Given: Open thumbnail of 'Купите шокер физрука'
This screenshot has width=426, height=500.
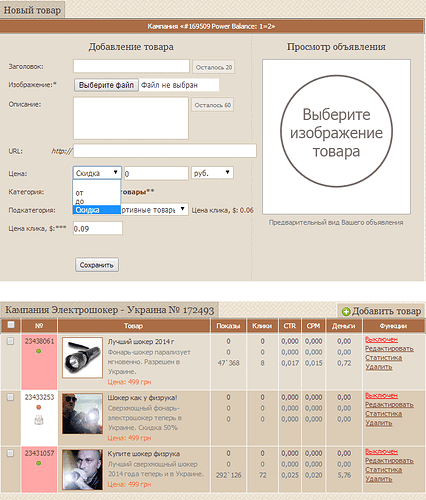Looking at the screenshot, I should [82, 470].
